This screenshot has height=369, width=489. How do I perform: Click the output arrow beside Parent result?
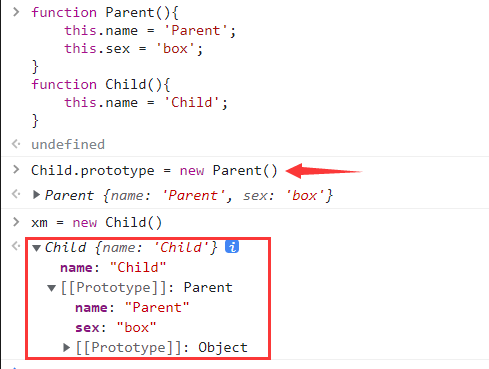16,194
